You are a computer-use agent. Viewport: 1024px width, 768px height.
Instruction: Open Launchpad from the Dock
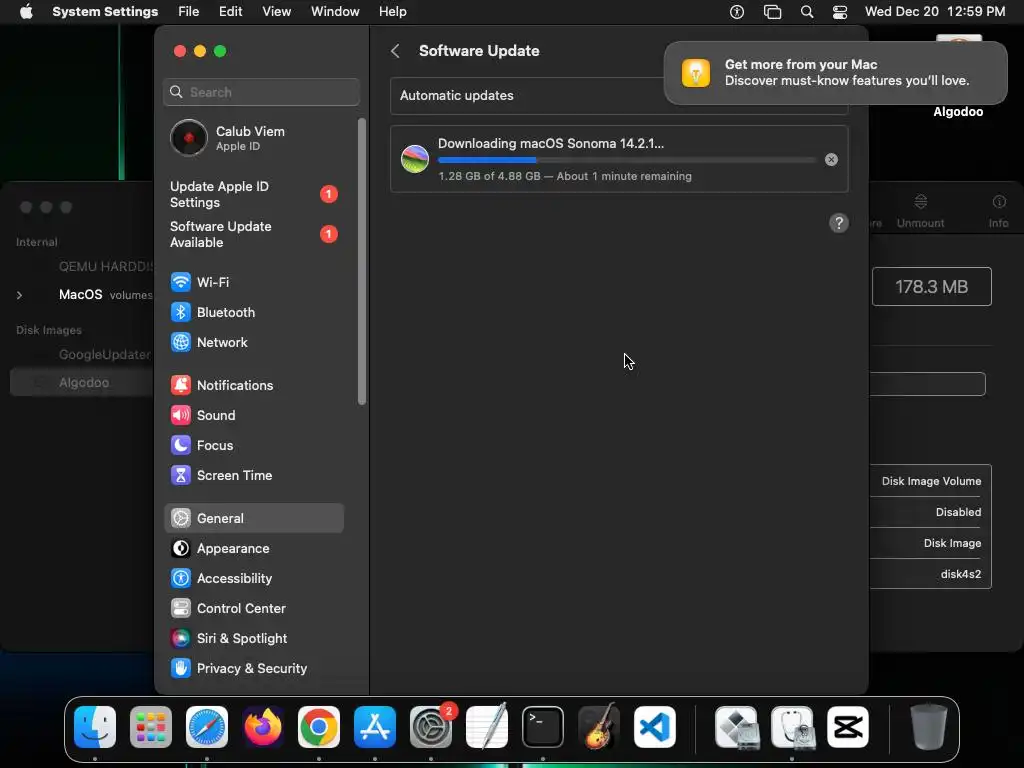click(151, 727)
